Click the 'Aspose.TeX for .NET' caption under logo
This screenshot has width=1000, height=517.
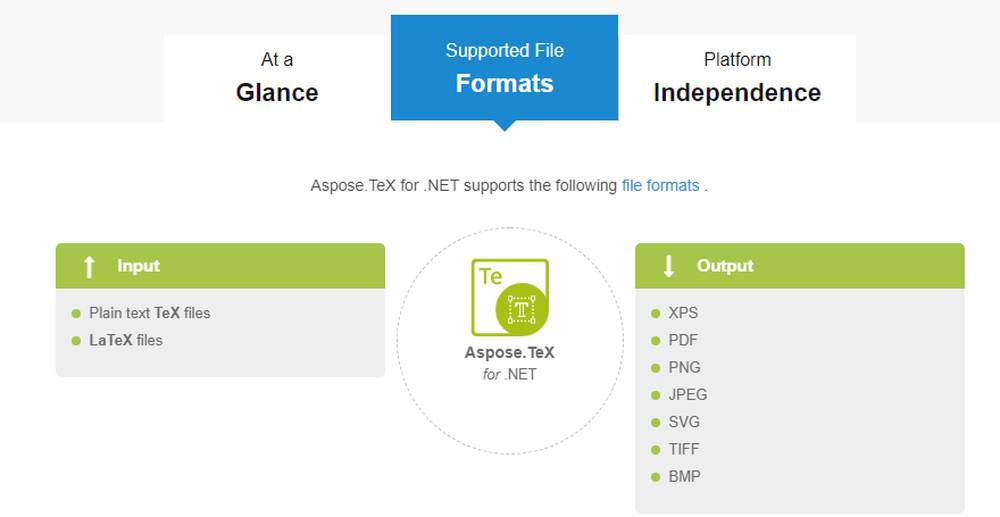point(510,363)
